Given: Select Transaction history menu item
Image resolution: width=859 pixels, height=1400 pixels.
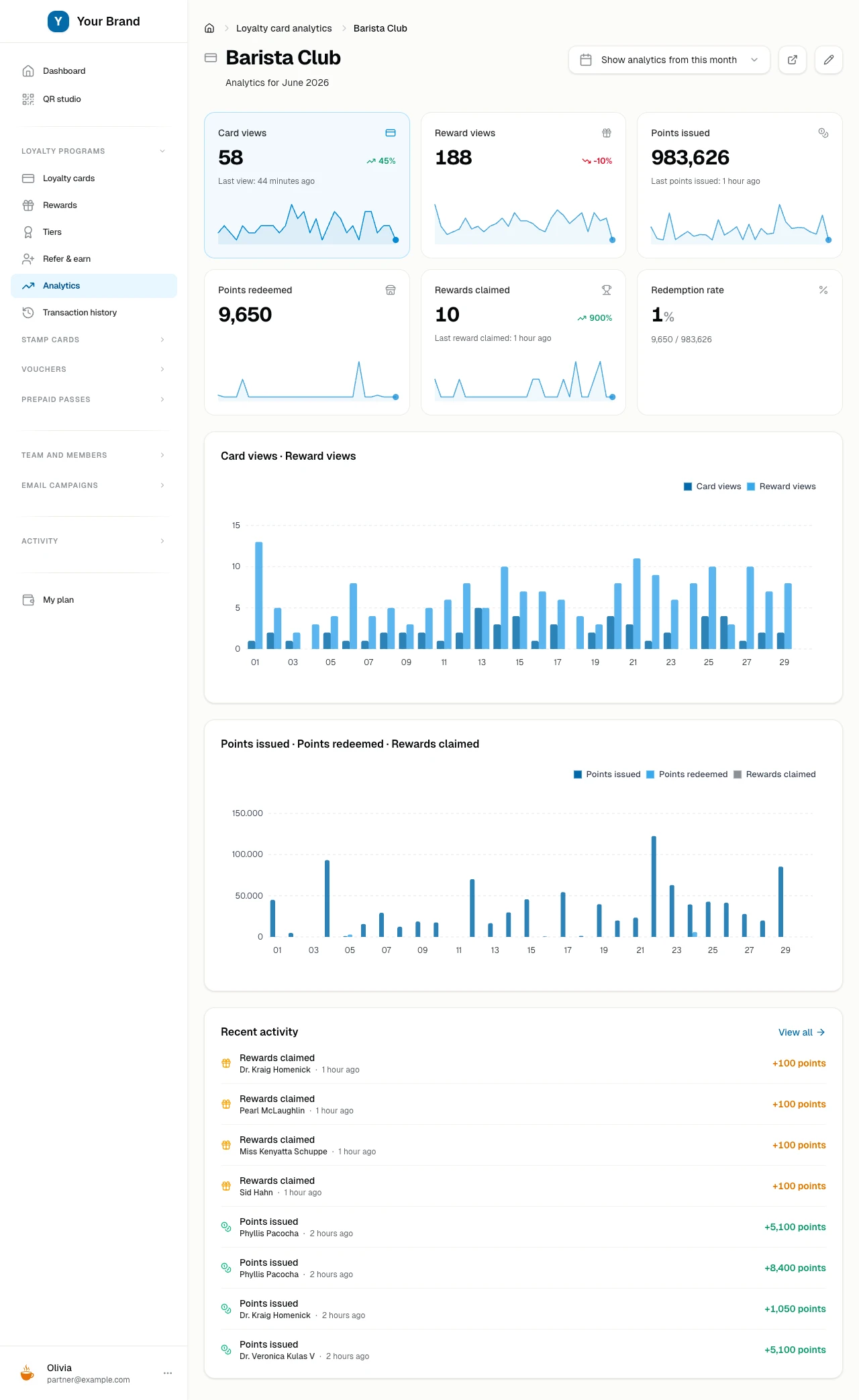Looking at the screenshot, I should tap(94, 312).
